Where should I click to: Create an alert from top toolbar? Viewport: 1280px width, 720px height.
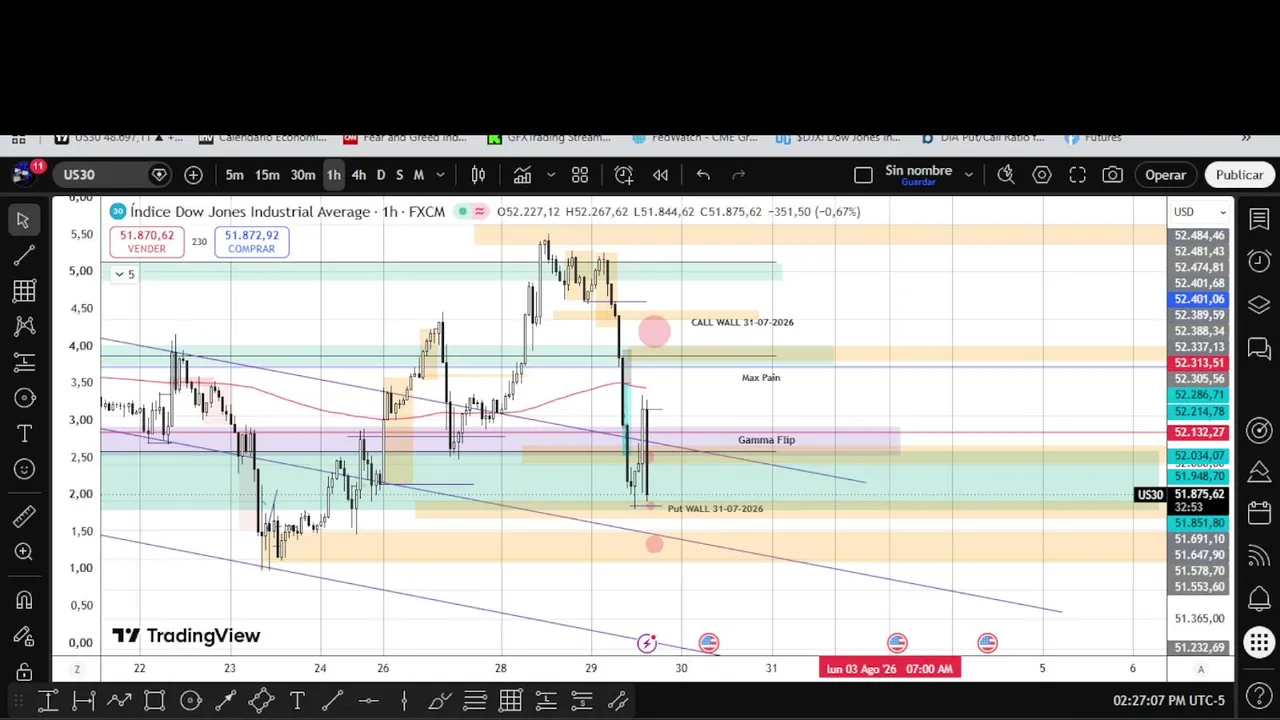[x=623, y=175]
